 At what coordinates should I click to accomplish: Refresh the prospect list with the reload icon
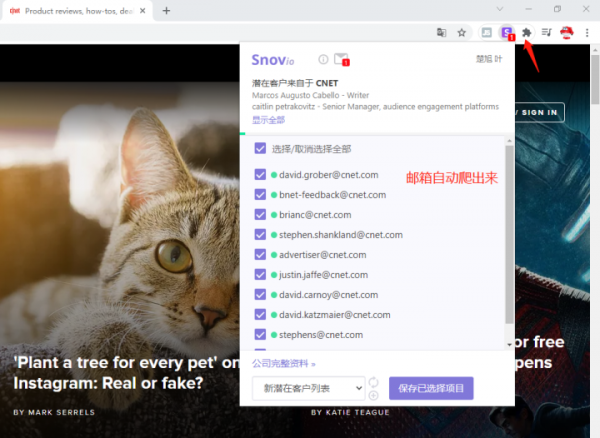[373, 382]
